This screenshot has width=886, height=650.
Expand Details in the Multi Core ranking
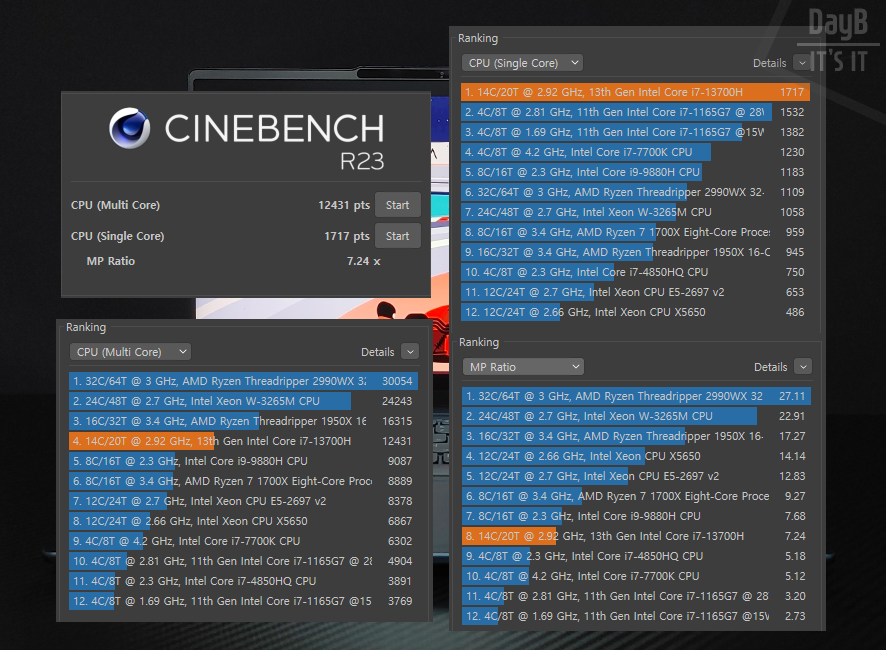[x=409, y=352]
